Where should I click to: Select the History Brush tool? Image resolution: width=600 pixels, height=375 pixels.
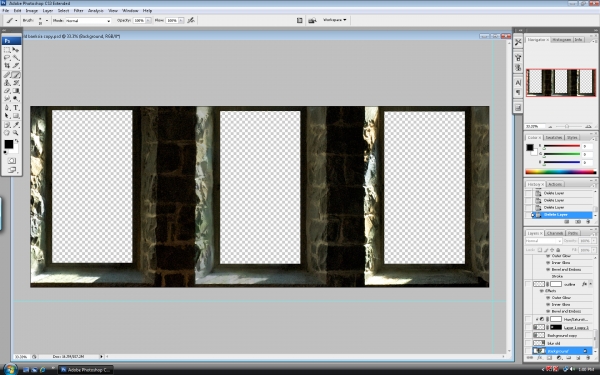click(x=16, y=83)
